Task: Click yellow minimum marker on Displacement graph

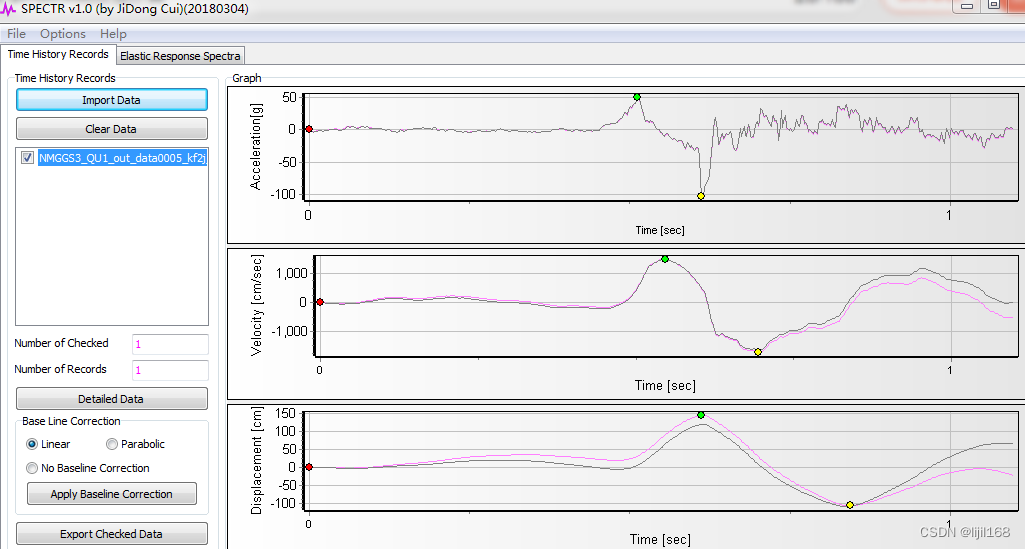Action: point(850,505)
